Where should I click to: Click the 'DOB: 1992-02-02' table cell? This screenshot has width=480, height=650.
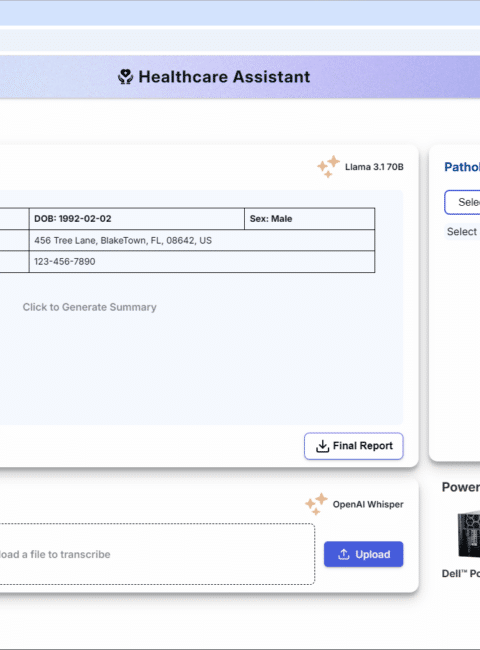click(137, 219)
